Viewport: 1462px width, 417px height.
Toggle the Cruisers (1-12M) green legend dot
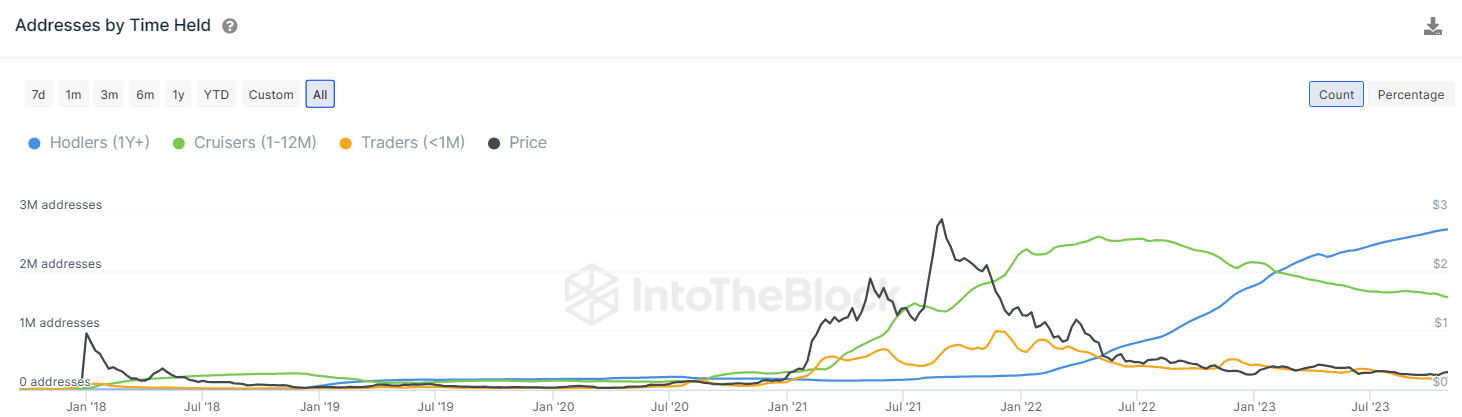[x=179, y=143]
